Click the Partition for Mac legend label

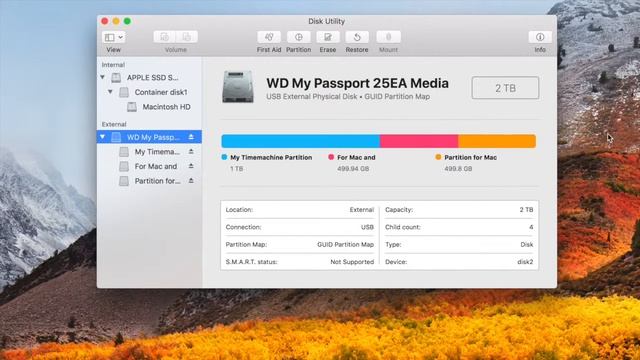[471, 158]
